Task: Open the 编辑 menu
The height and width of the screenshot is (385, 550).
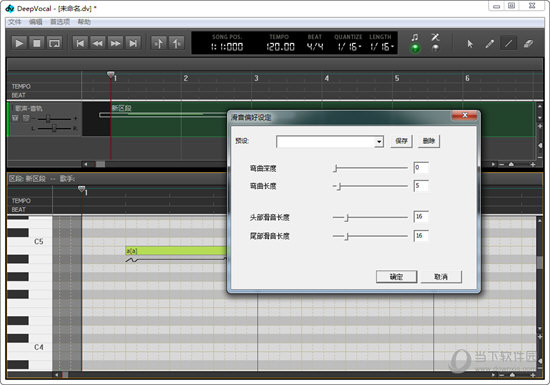Action: click(35, 22)
